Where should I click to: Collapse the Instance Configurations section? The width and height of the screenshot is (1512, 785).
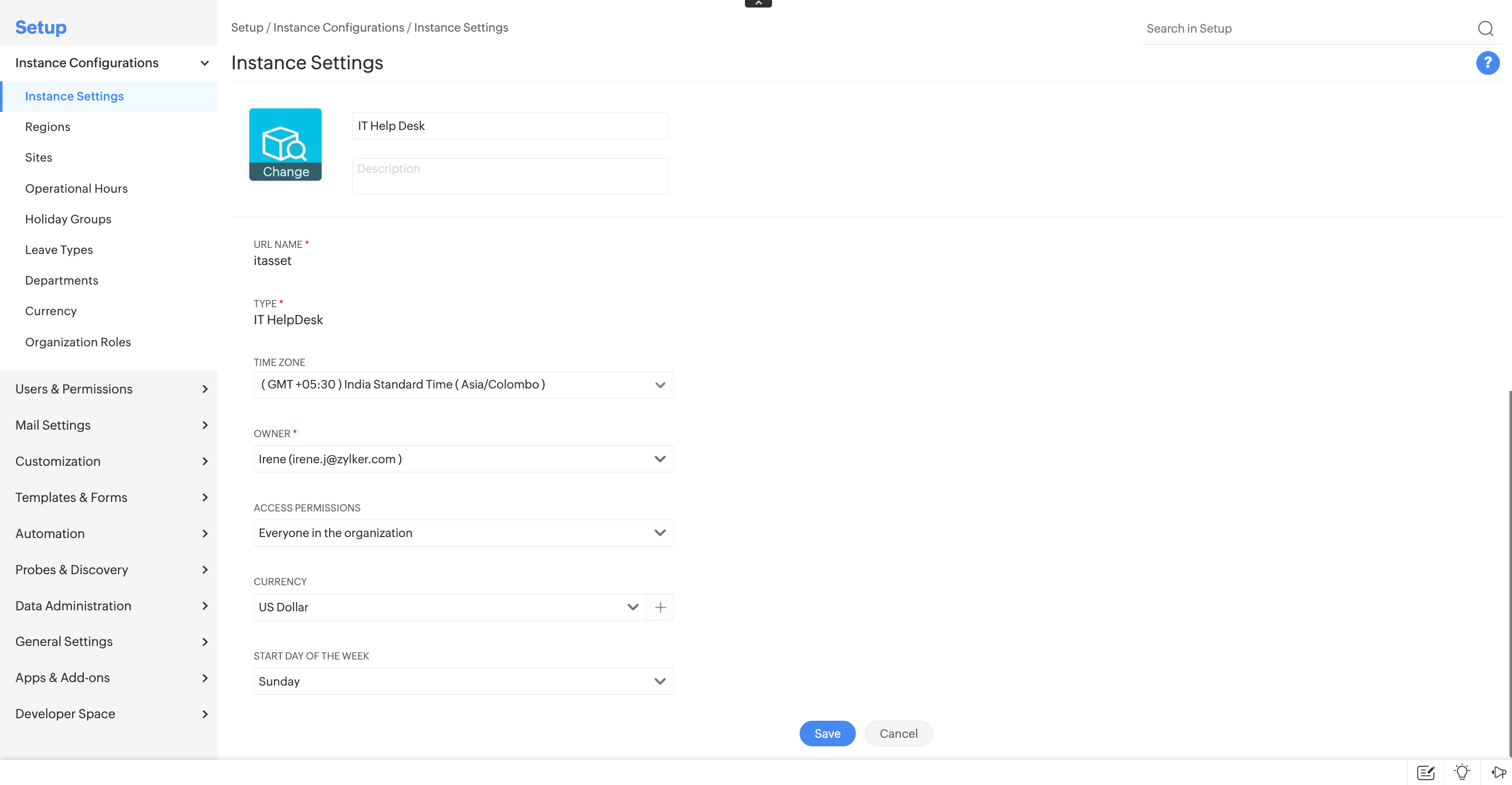(204, 63)
